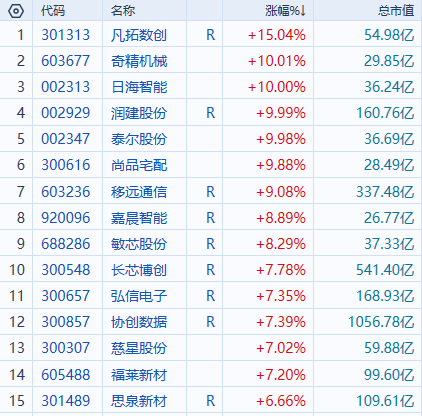Open stock name 慈星股份

(x=139, y=348)
